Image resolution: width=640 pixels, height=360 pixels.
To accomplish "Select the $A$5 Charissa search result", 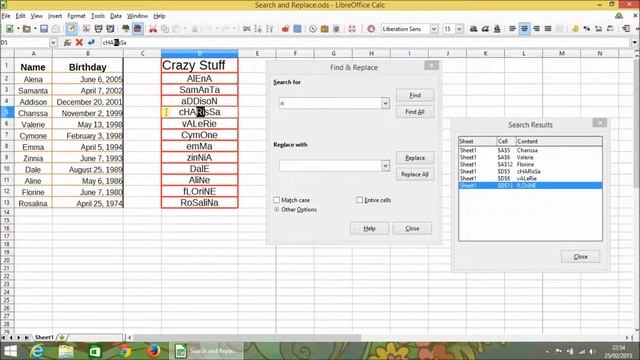I will point(530,151).
